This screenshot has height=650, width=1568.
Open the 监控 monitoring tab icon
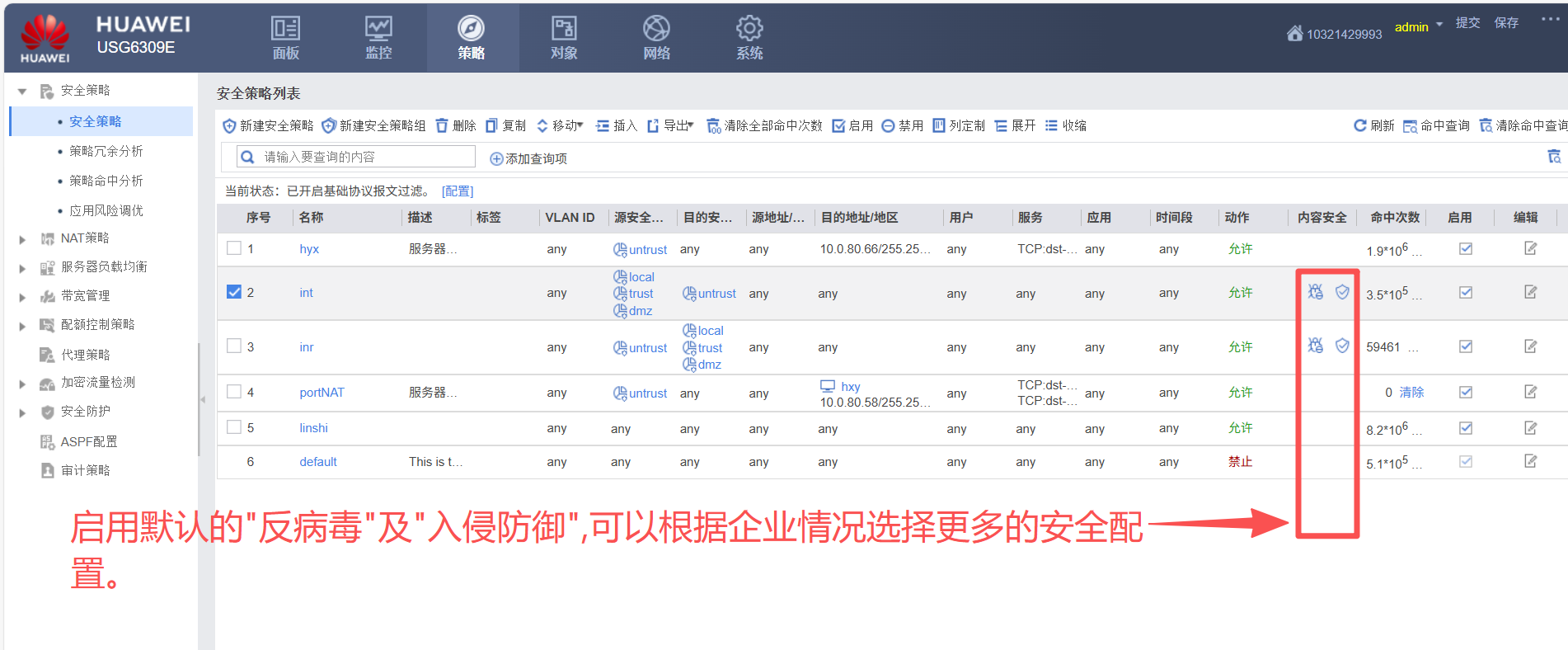pyautogui.click(x=378, y=29)
